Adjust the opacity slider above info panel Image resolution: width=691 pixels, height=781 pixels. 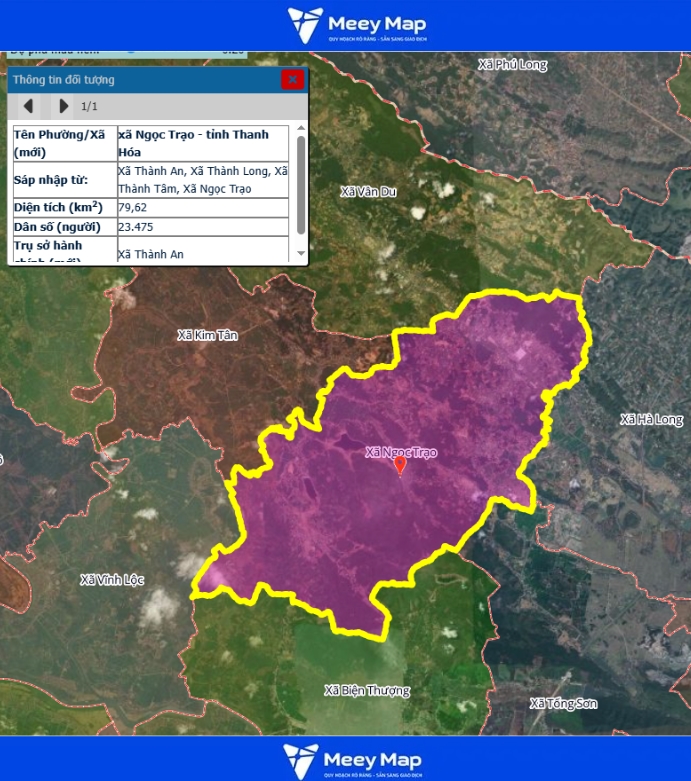click(129, 49)
